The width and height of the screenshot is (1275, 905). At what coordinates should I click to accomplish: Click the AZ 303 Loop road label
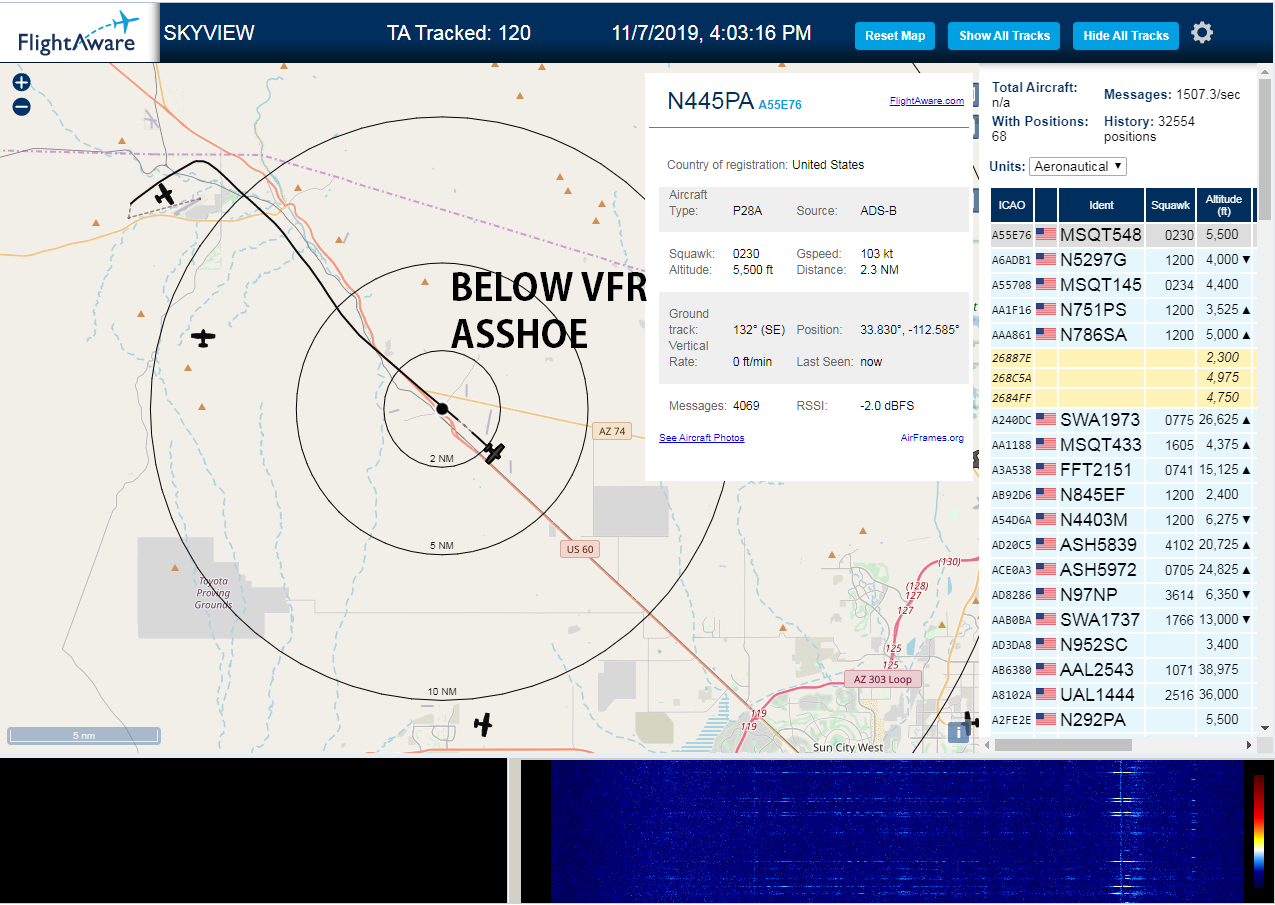882,679
